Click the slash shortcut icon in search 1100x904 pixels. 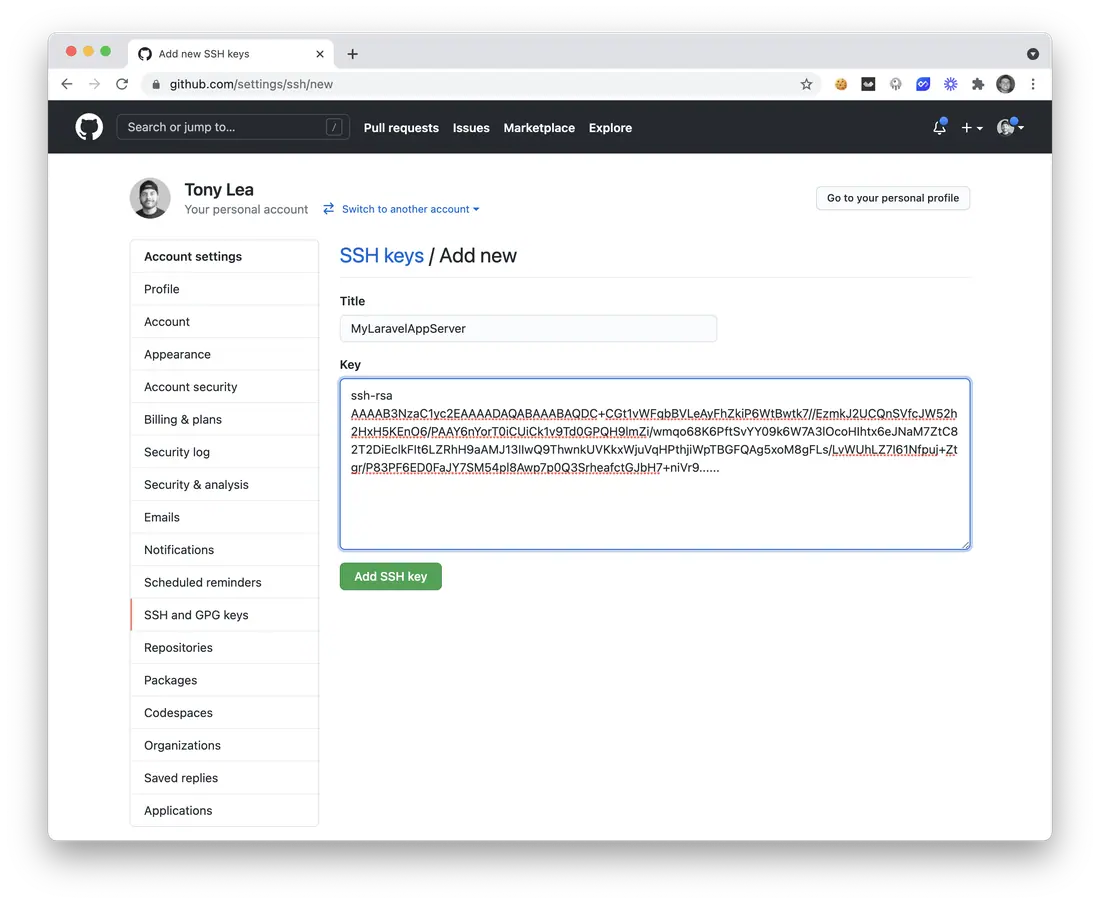[334, 127]
